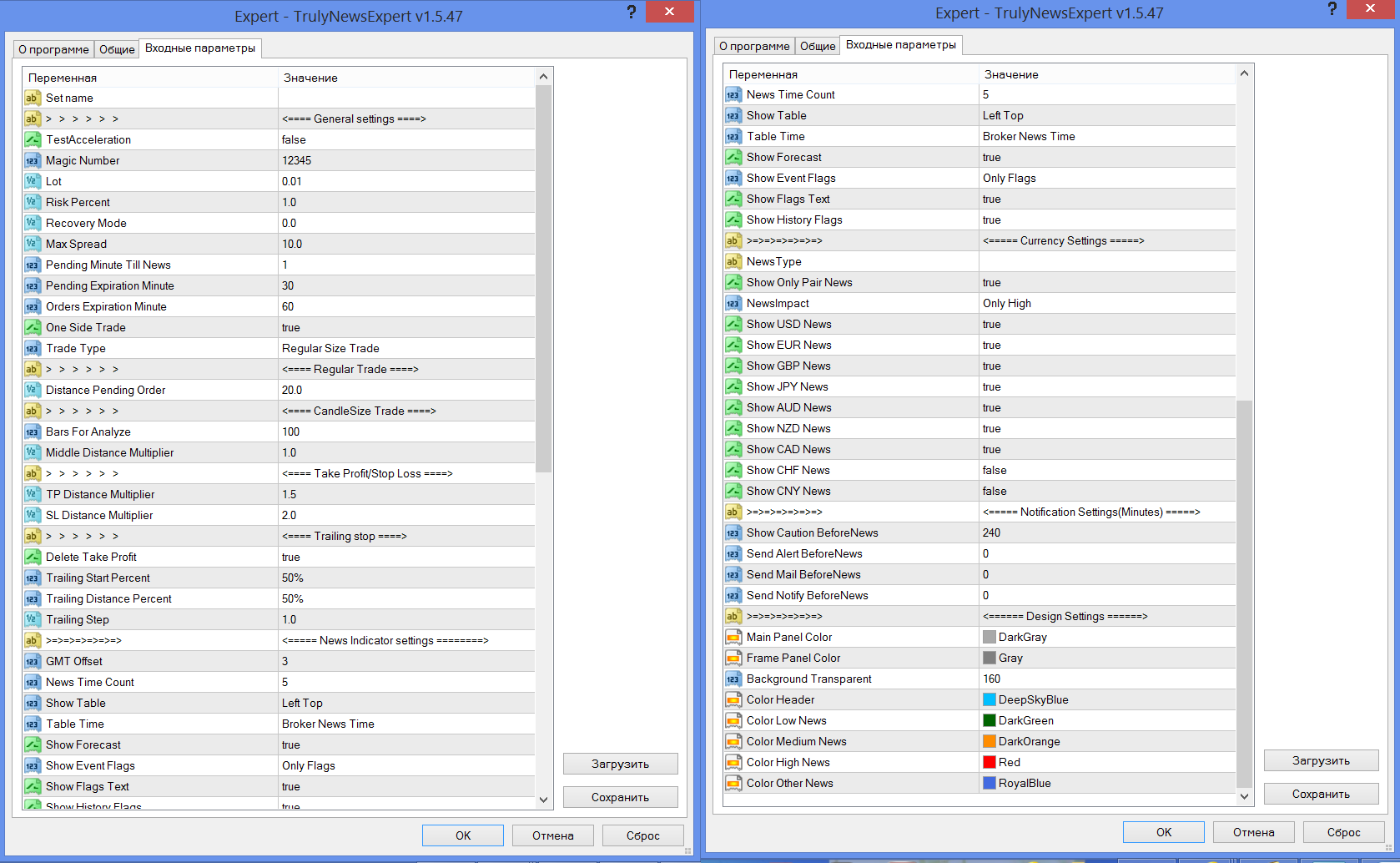
Task: Click the icon beside Show CNY News
Action: point(733,491)
